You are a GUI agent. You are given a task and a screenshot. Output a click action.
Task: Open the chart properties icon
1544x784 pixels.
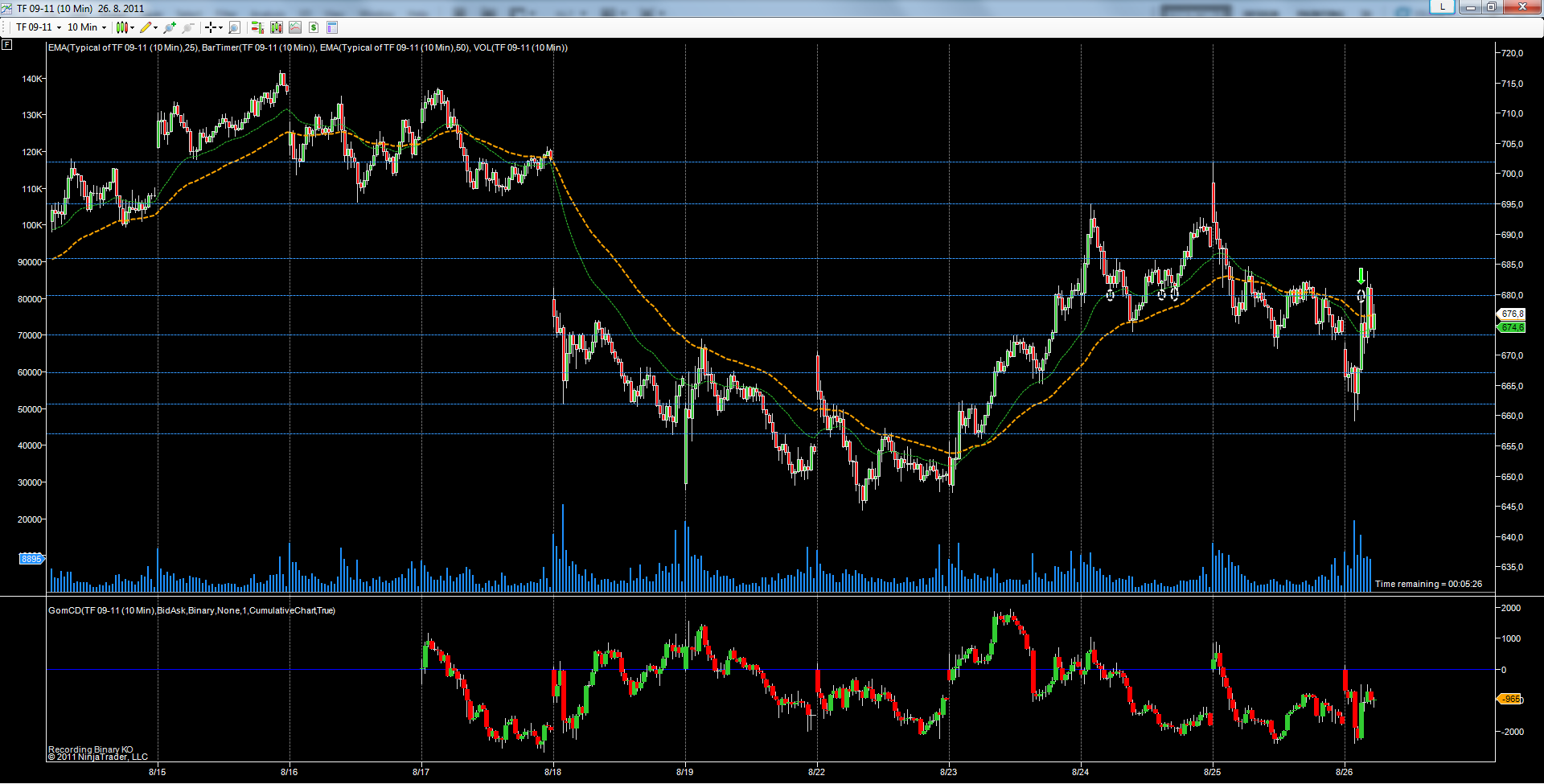[332, 27]
